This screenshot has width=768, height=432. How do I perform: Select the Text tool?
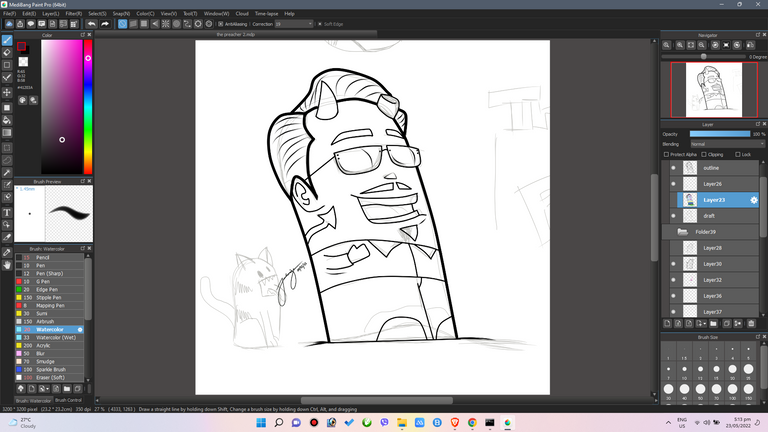tap(7, 213)
